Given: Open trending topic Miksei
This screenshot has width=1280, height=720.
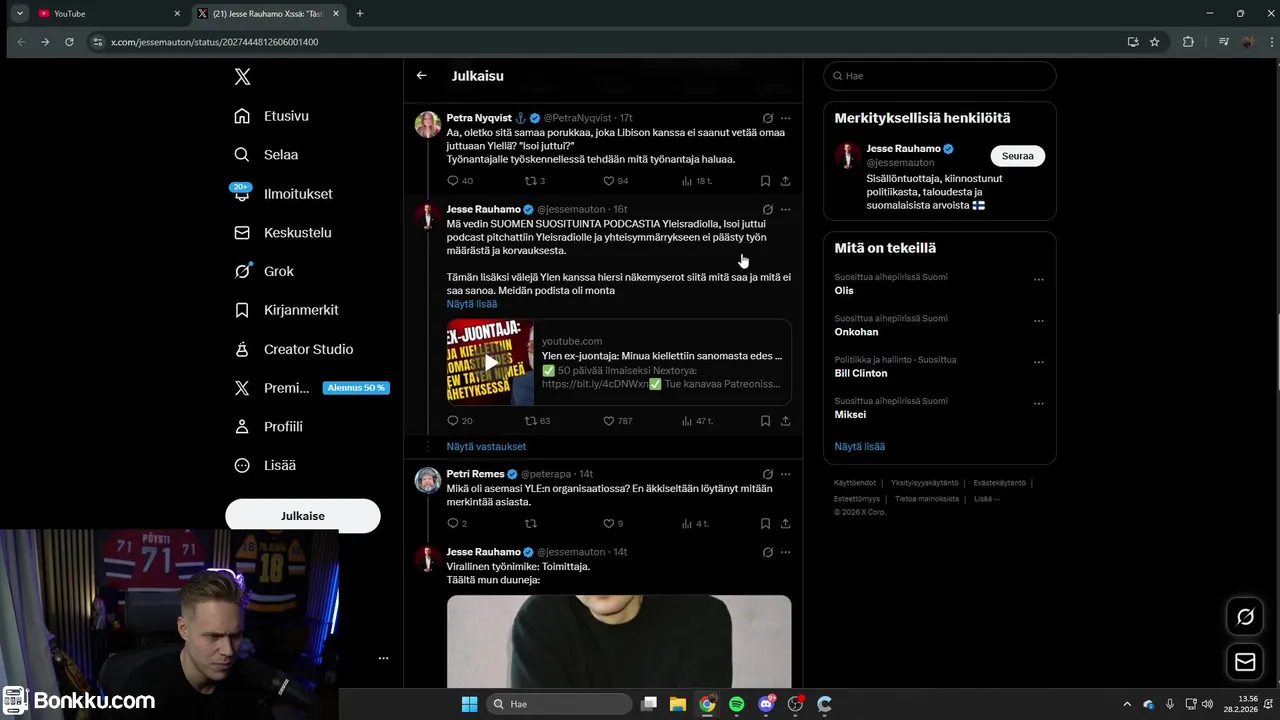Looking at the screenshot, I should pyautogui.click(x=850, y=414).
